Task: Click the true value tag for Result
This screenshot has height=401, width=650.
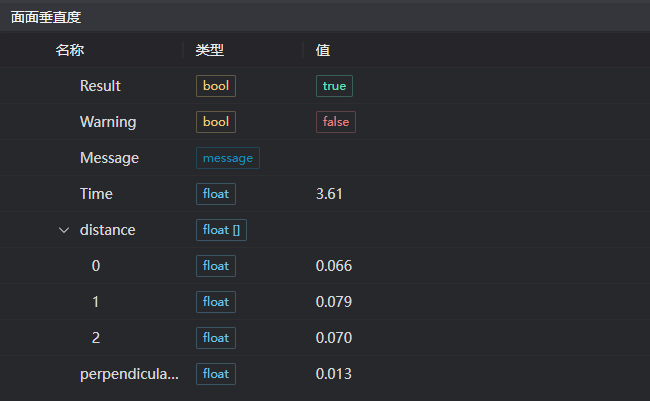Action: 334,86
